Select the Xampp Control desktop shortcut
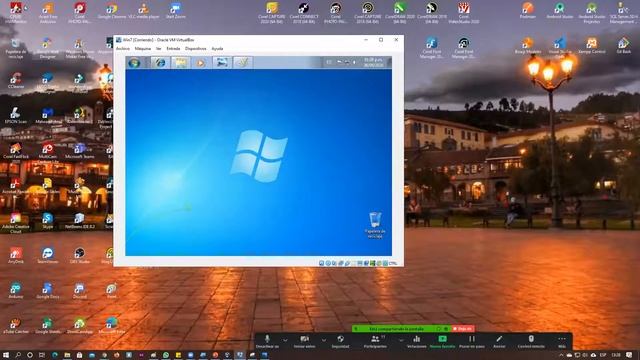 (591, 46)
